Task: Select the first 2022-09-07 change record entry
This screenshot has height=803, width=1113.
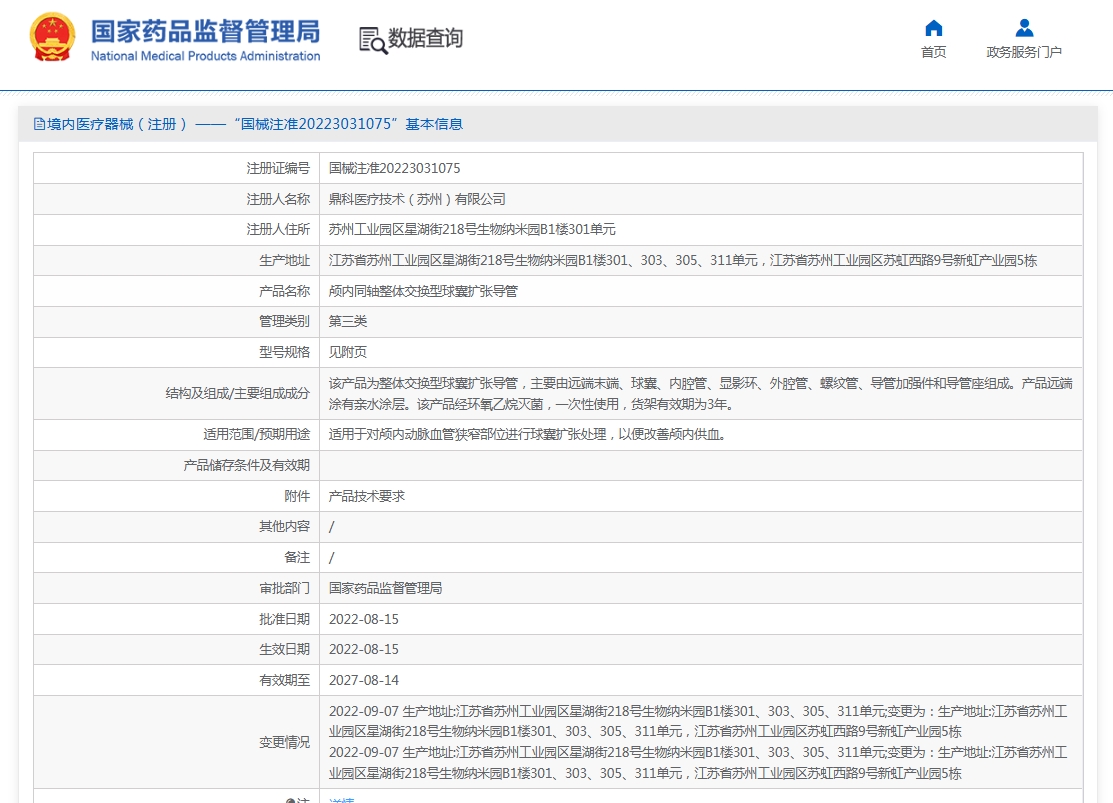Action: tap(698, 721)
